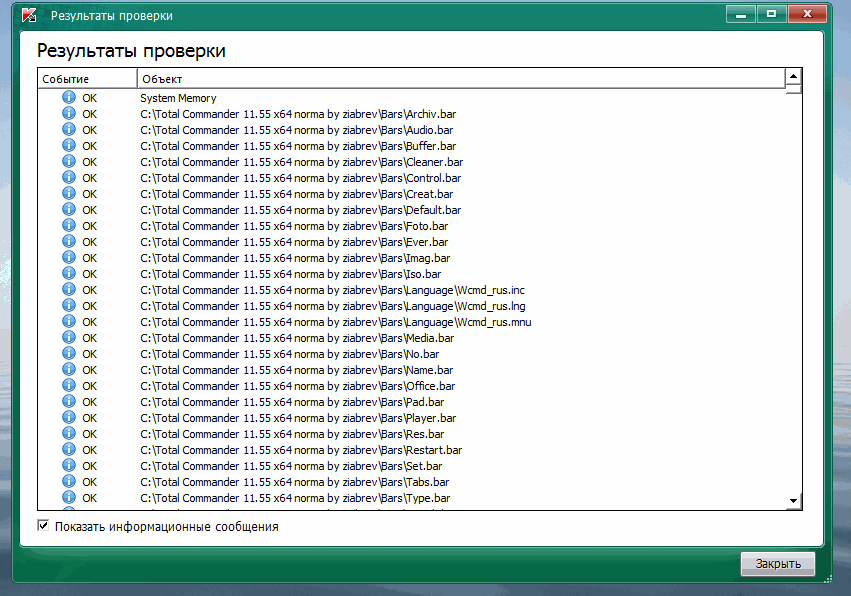Click the Kaspersky logo in title bar

coord(29,15)
